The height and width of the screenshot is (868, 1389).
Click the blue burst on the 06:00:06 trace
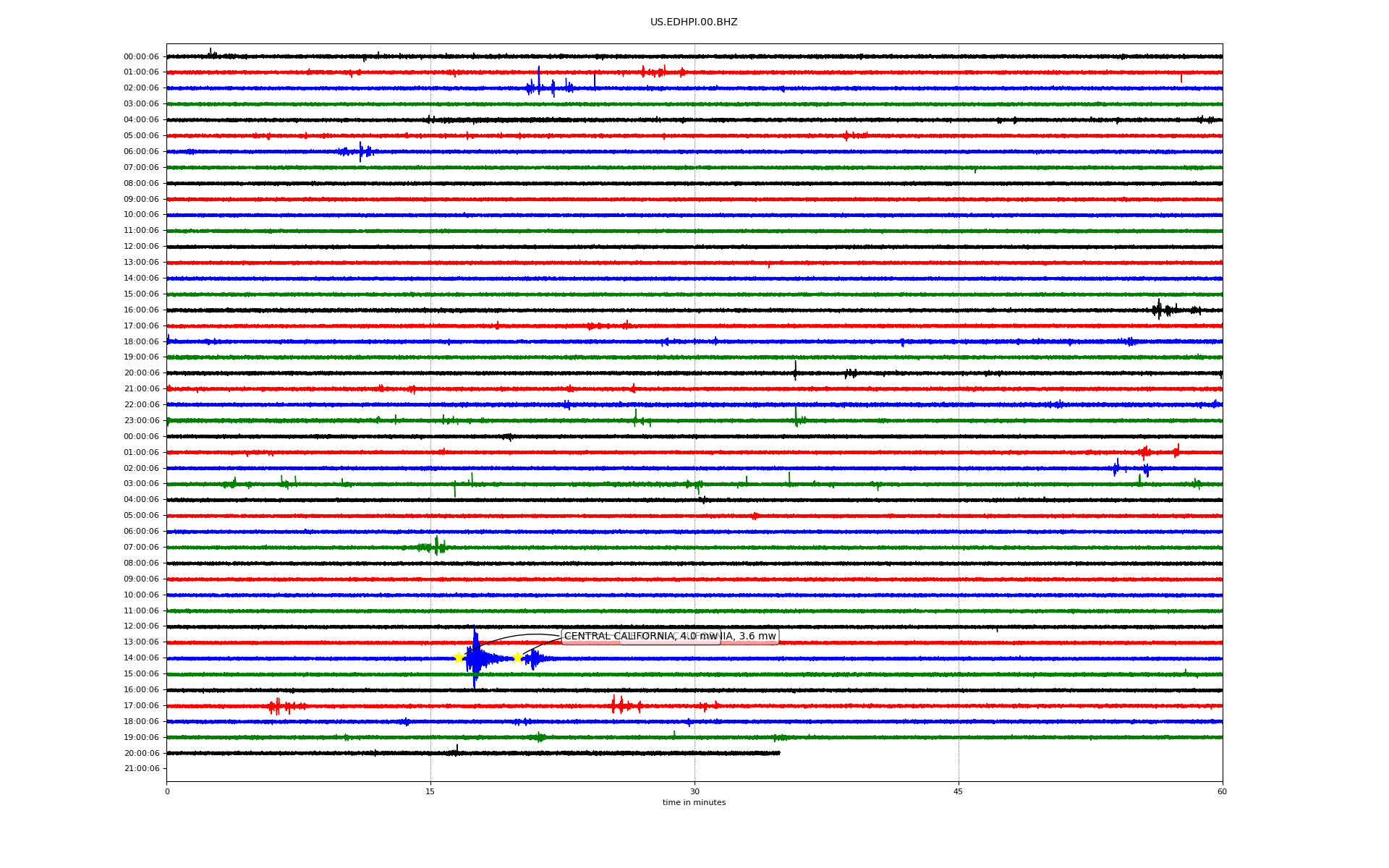click(361, 151)
